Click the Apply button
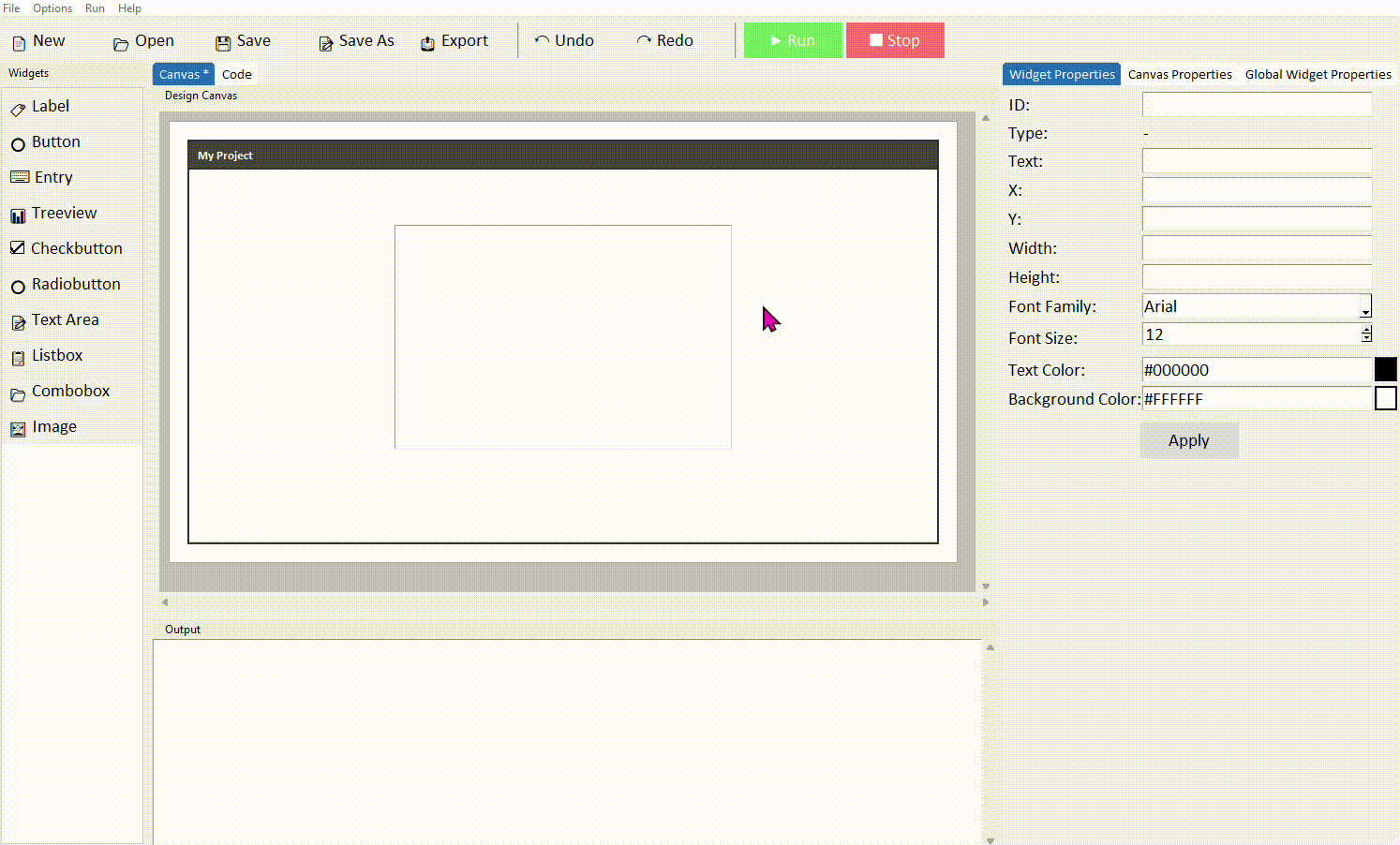 pos(1188,439)
